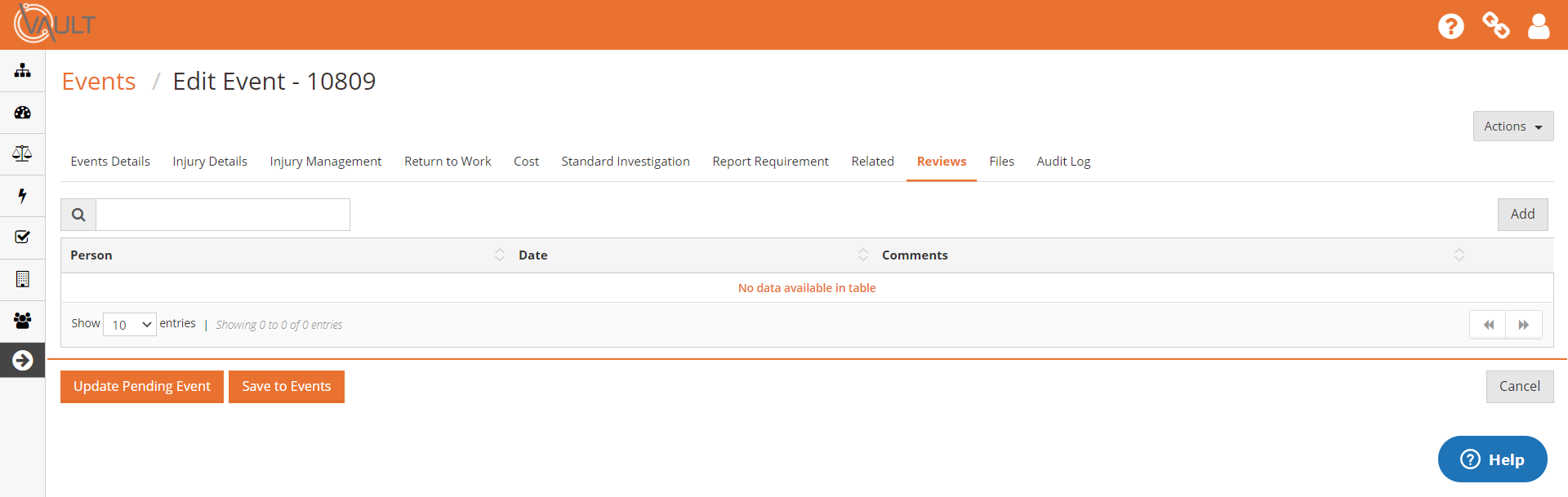
Task: Switch to Audit Log tab
Action: pyautogui.click(x=1063, y=162)
